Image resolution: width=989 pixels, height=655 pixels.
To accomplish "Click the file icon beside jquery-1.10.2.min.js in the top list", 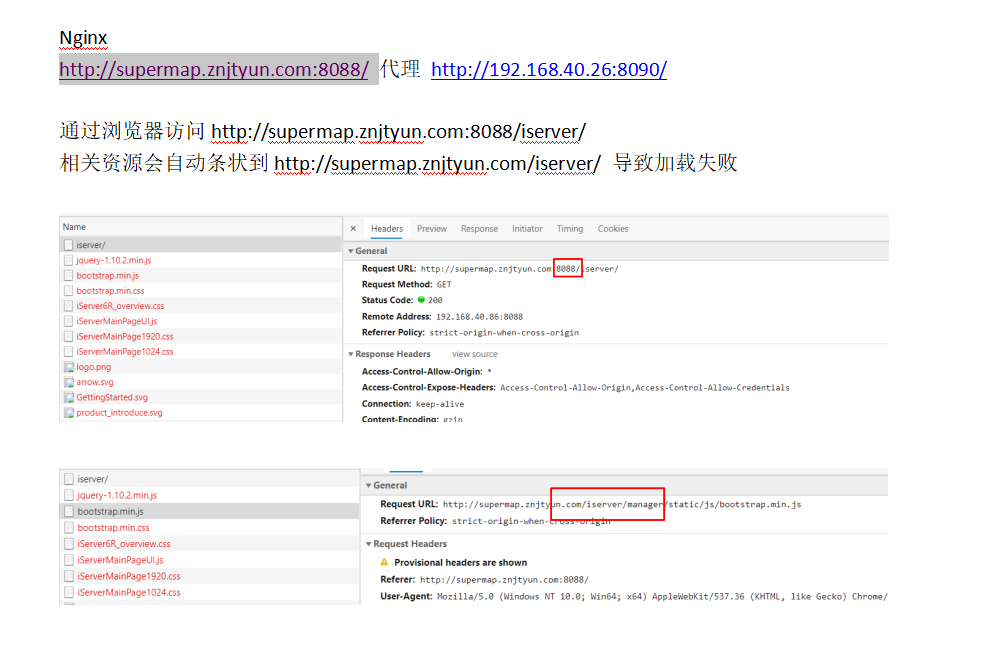I will [69, 260].
